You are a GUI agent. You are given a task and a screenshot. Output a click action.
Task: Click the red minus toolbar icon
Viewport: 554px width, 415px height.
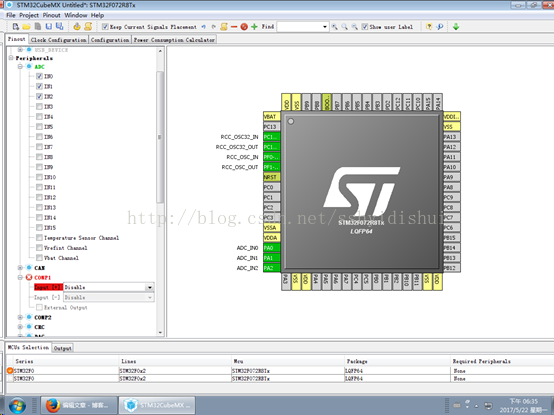coord(234,27)
